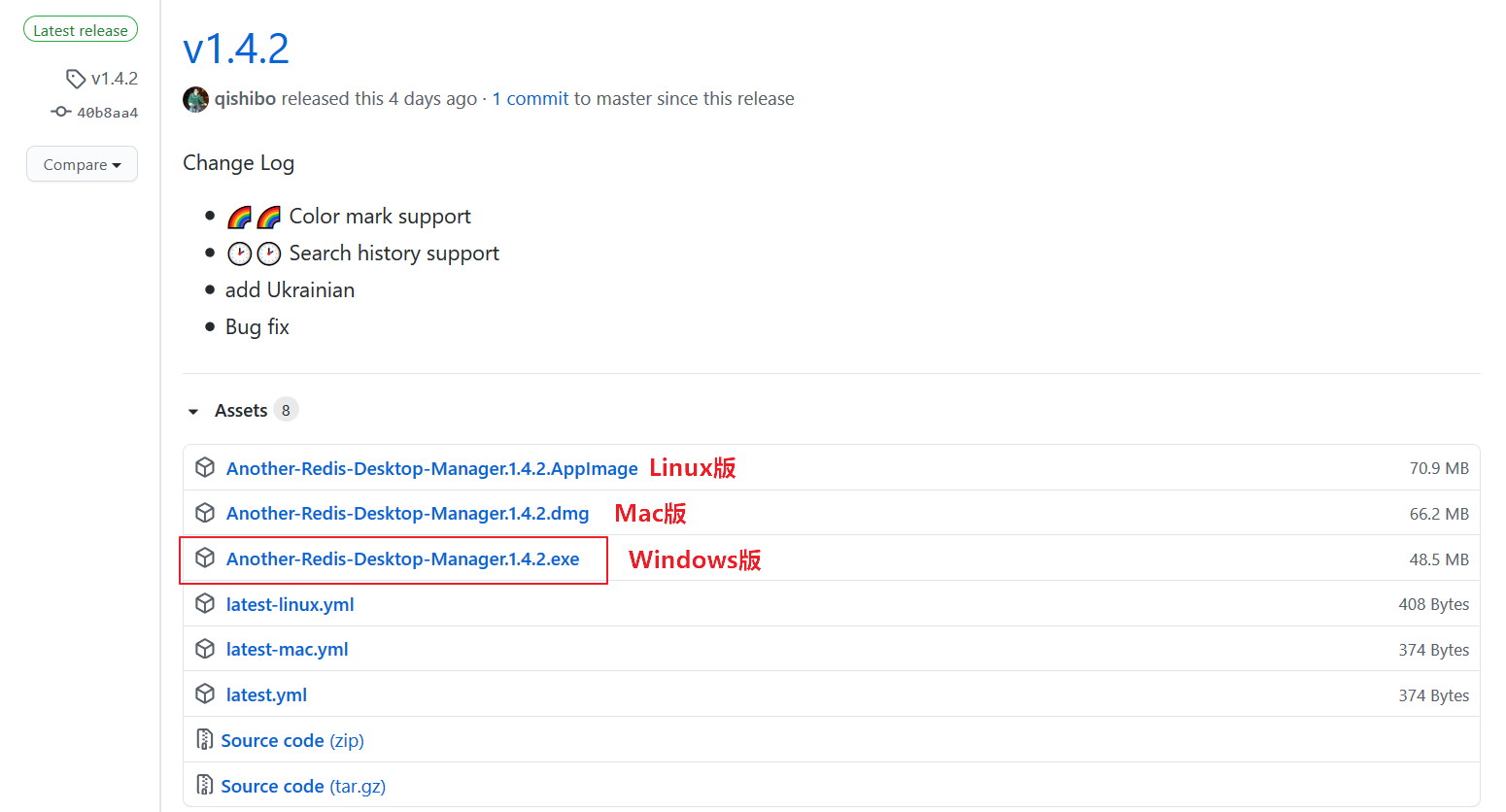The width and height of the screenshot is (1506, 812).
Task: Open the 1 commit link
Action: tap(531, 99)
